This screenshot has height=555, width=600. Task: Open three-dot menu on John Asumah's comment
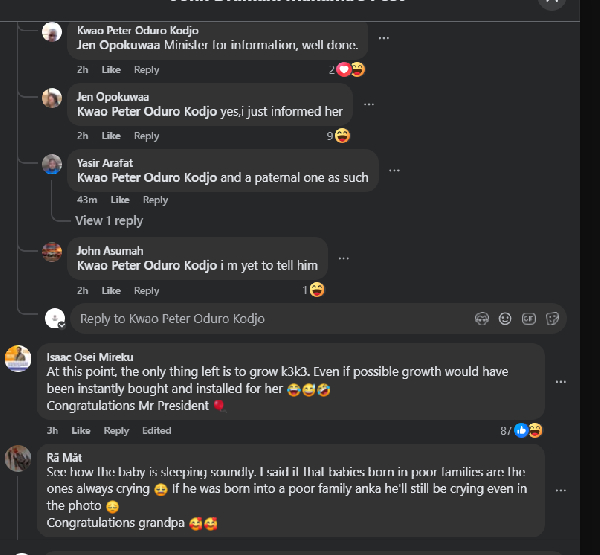point(343,258)
